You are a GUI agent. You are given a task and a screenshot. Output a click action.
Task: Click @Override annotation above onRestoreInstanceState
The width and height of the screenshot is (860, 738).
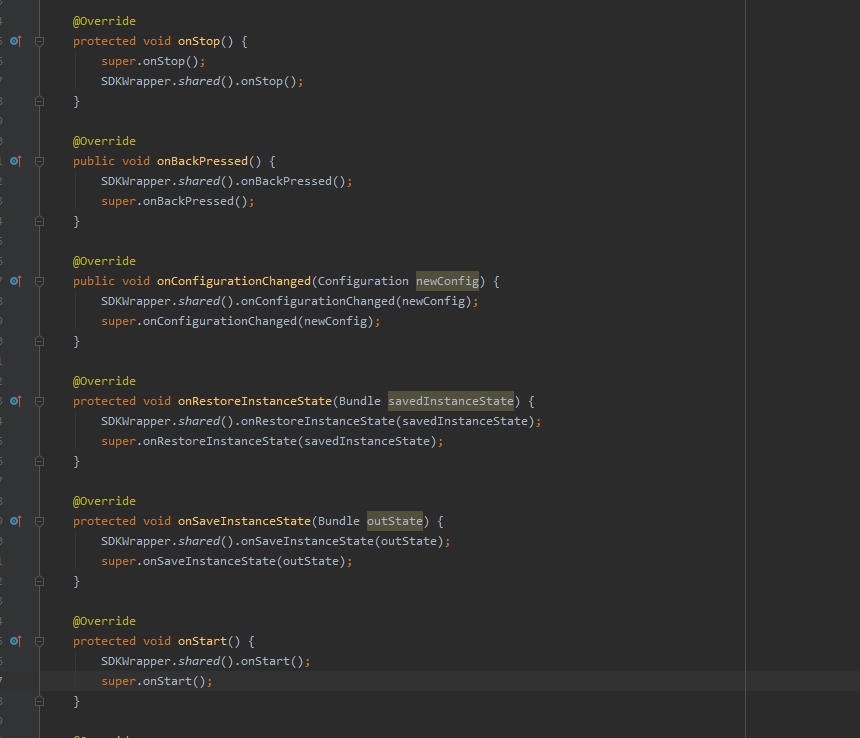104,381
